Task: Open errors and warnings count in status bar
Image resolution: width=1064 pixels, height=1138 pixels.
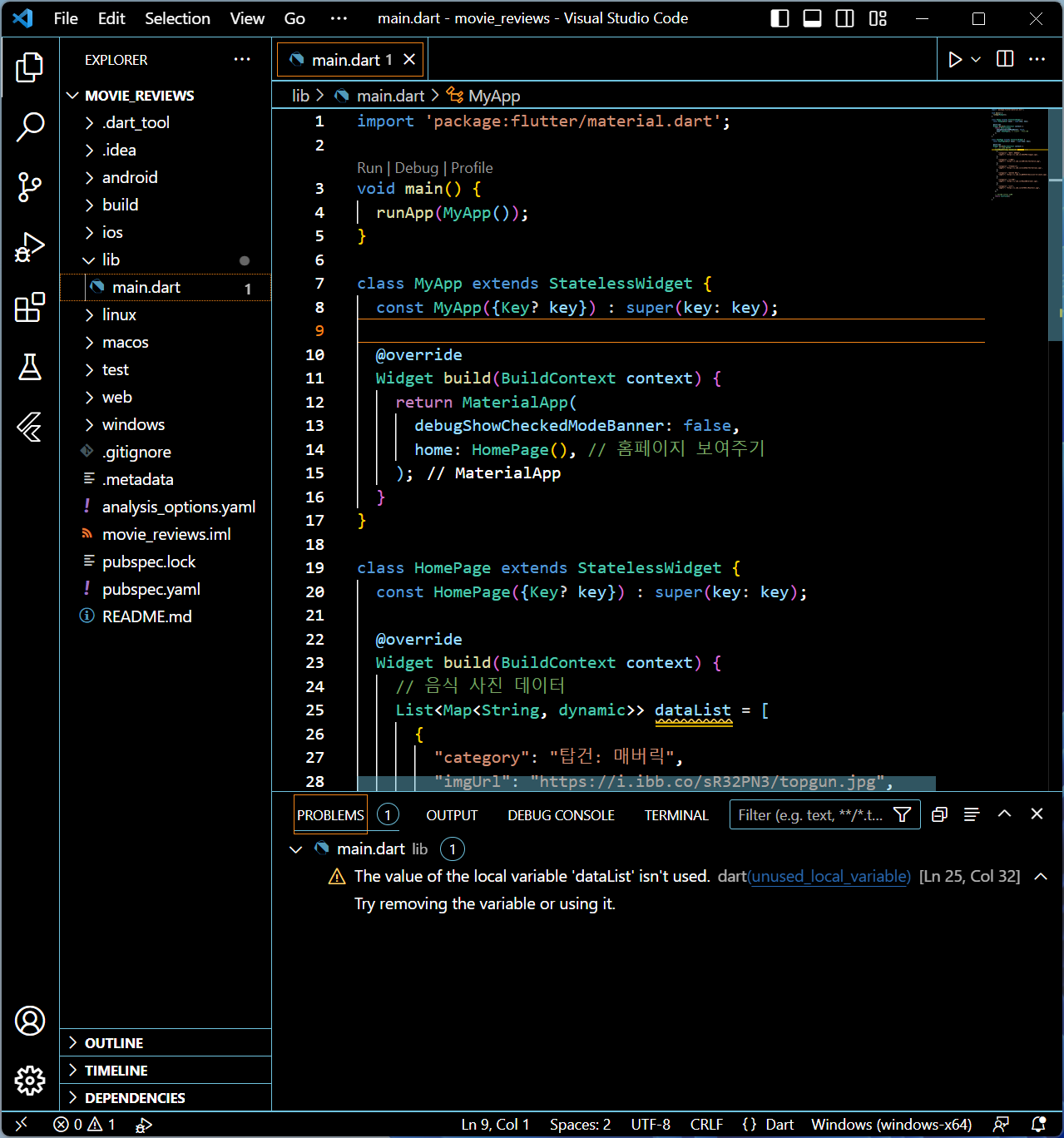Action: (x=85, y=1125)
